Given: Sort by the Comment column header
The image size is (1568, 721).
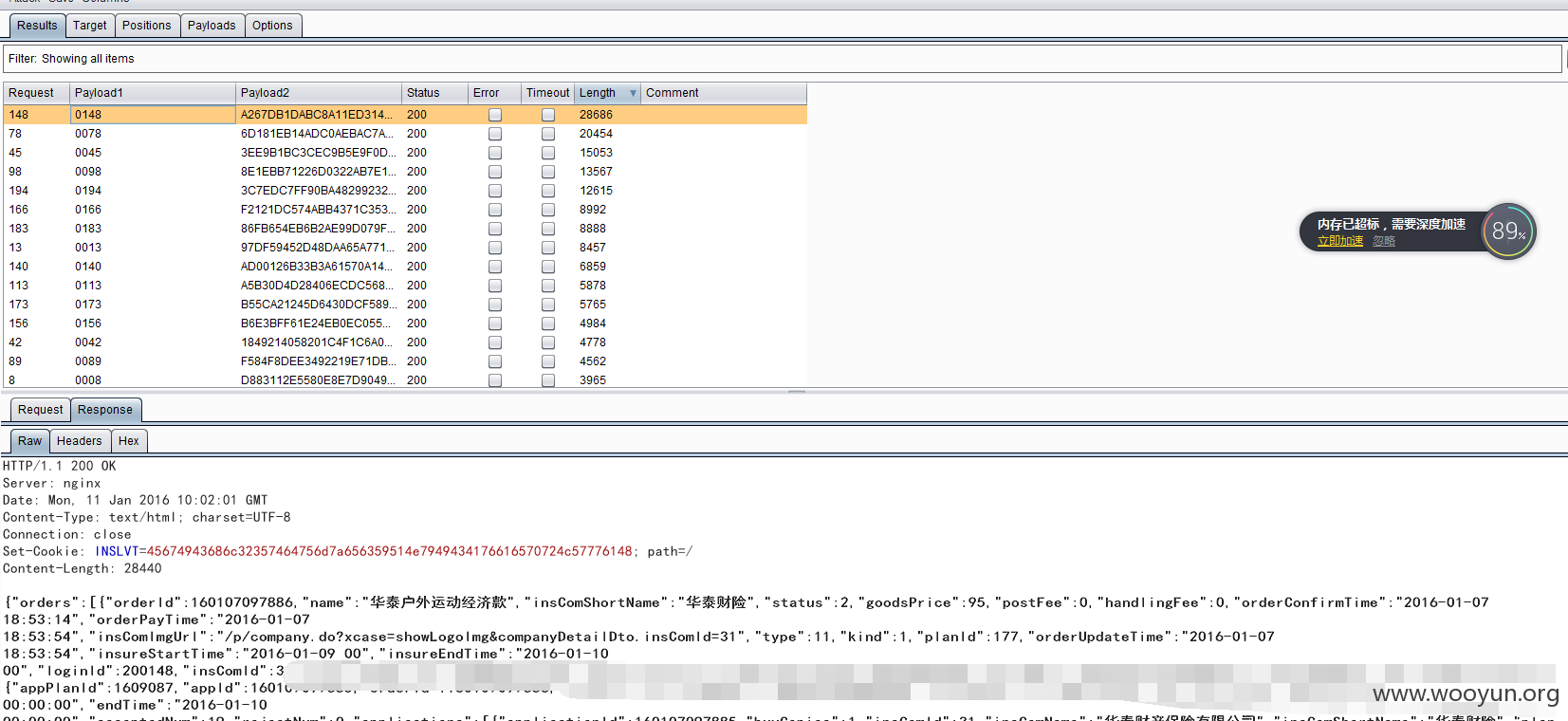Looking at the screenshot, I should (x=724, y=93).
